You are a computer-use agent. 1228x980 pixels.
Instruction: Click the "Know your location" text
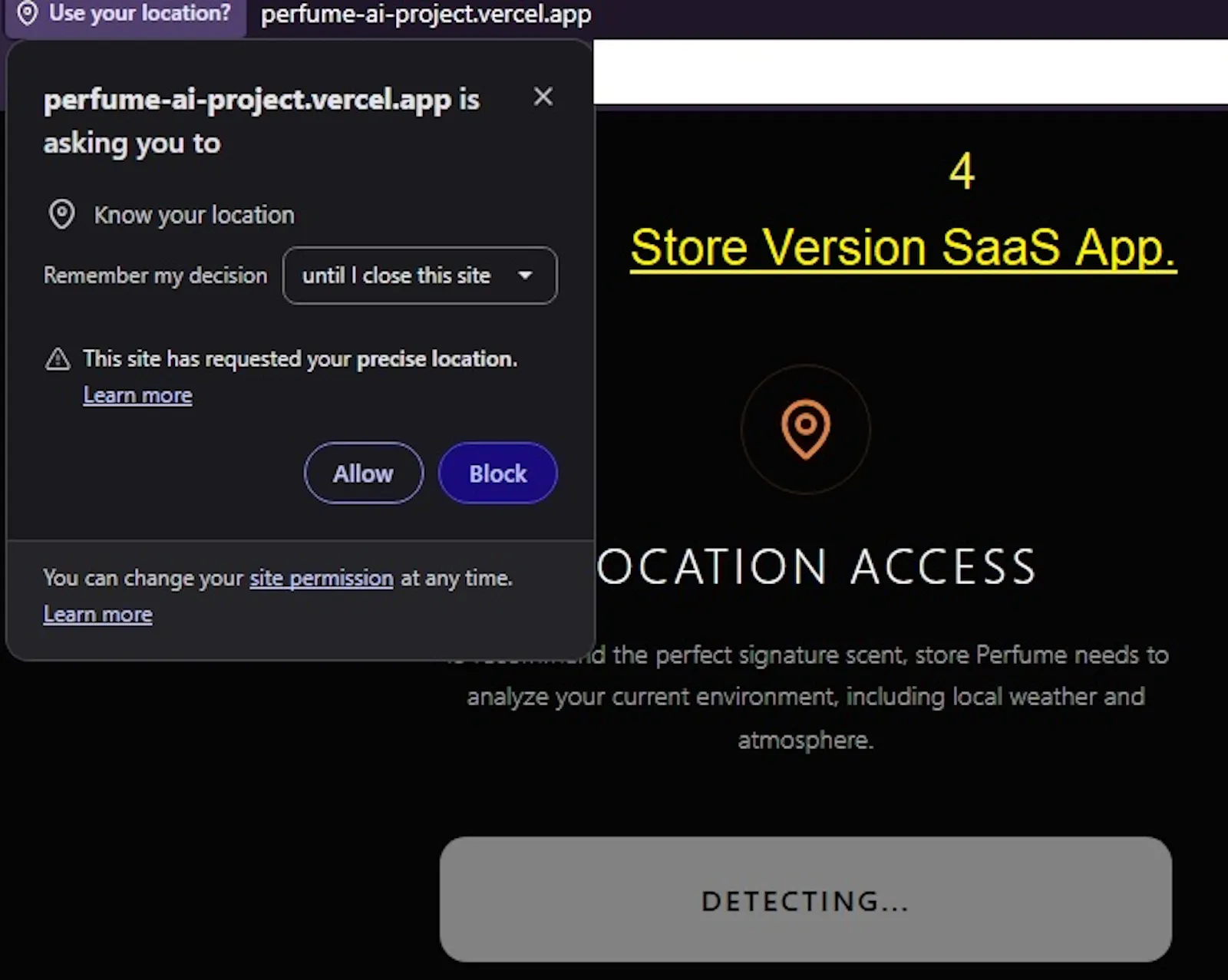coord(194,215)
